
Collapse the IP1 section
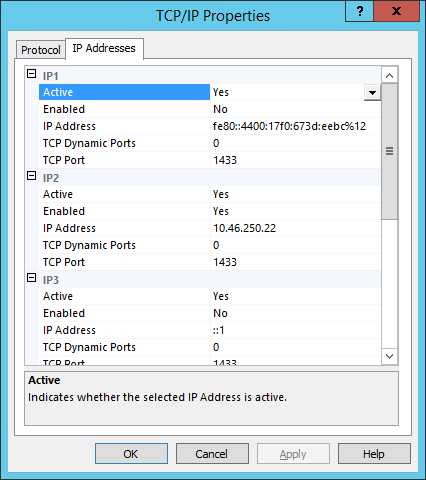[31, 74]
